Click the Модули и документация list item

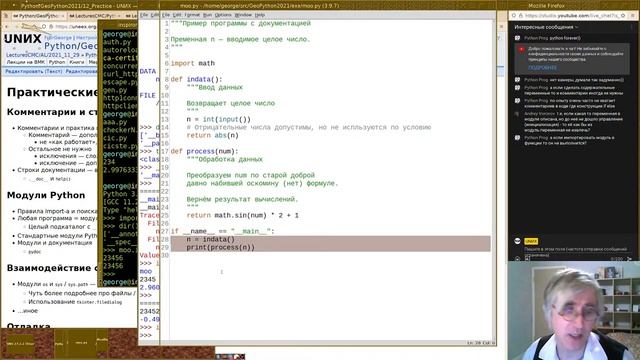point(55,242)
